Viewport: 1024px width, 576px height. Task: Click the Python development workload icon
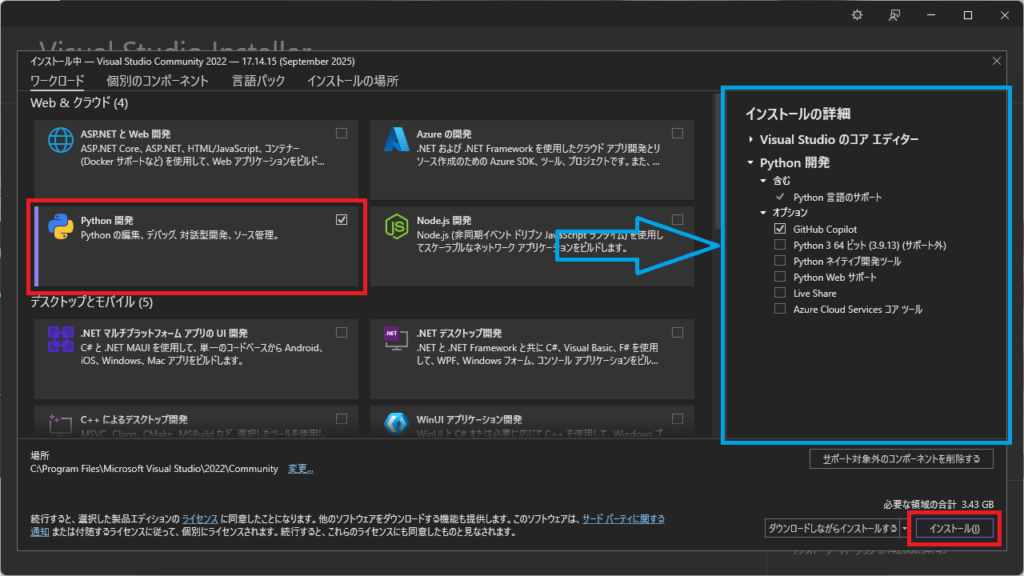point(60,228)
